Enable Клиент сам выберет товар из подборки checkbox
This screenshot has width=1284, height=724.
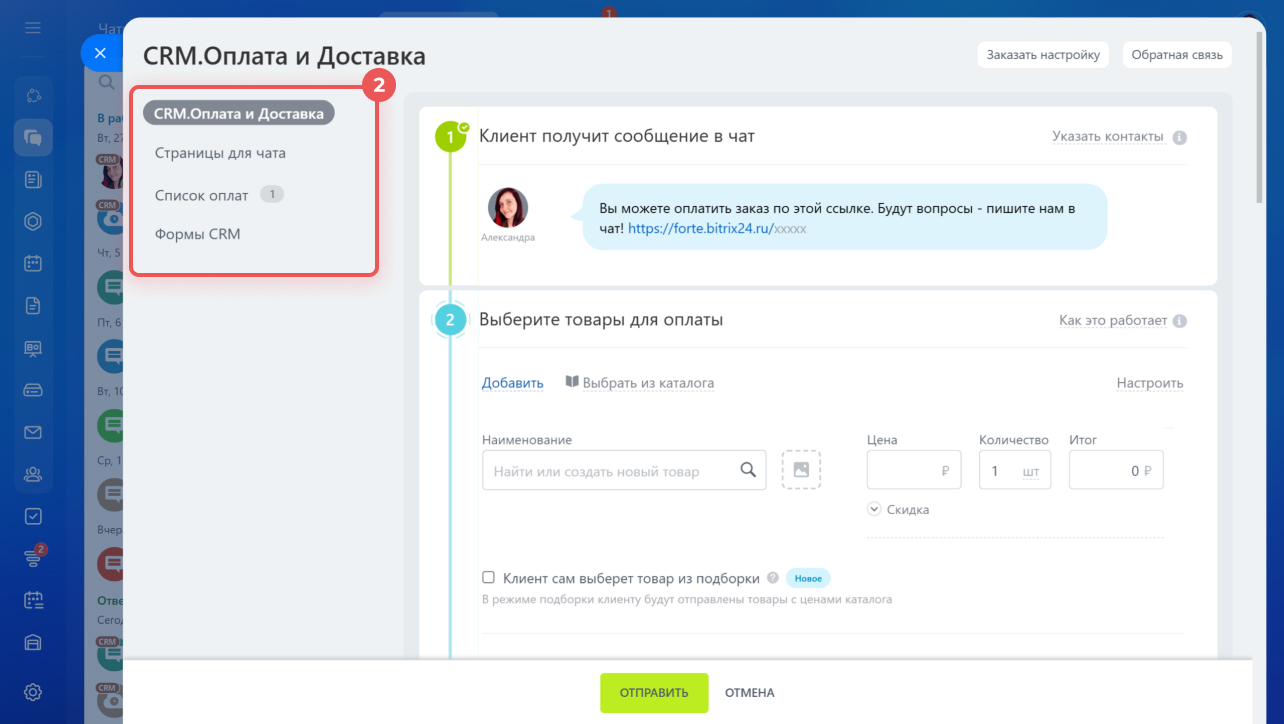click(x=489, y=577)
